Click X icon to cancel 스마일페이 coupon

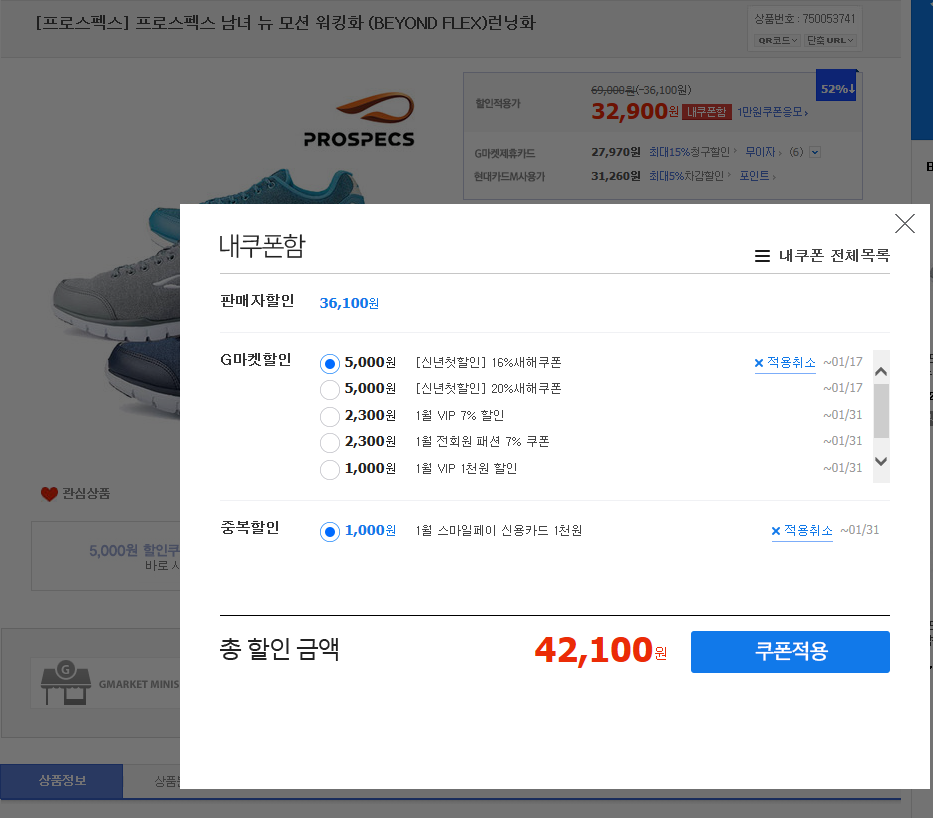tap(776, 531)
